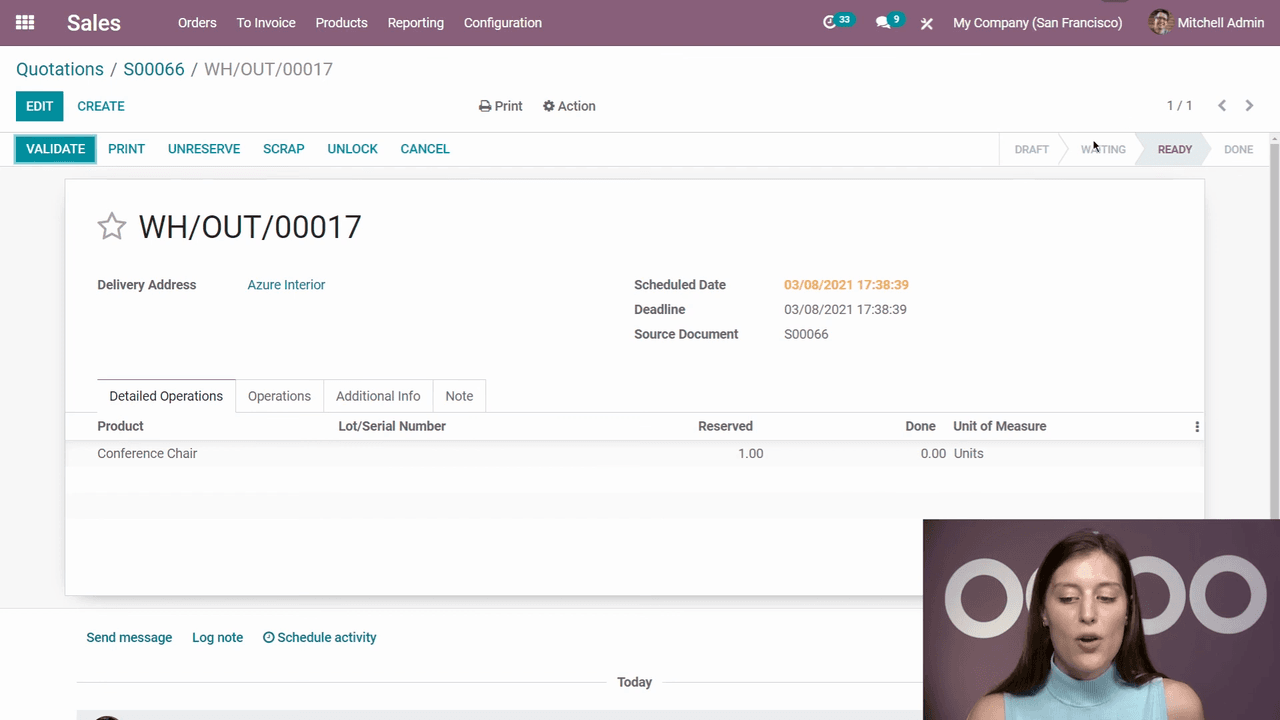Click the activities clock icon with 33 badge
1280x720 pixels.
tap(830, 22)
